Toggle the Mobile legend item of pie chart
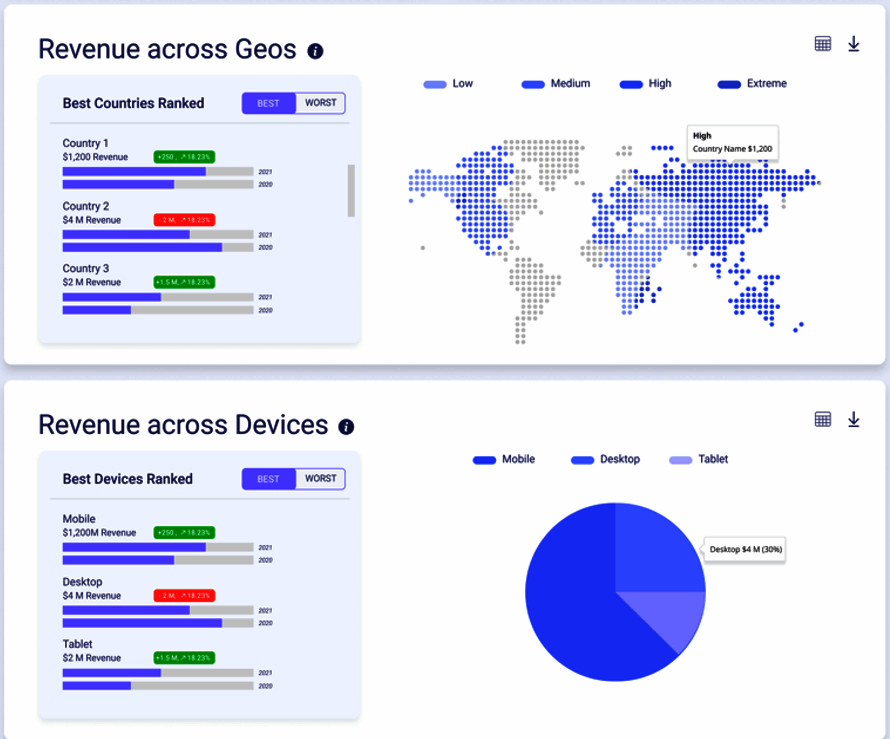This screenshot has height=739, width=890. [x=503, y=460]
